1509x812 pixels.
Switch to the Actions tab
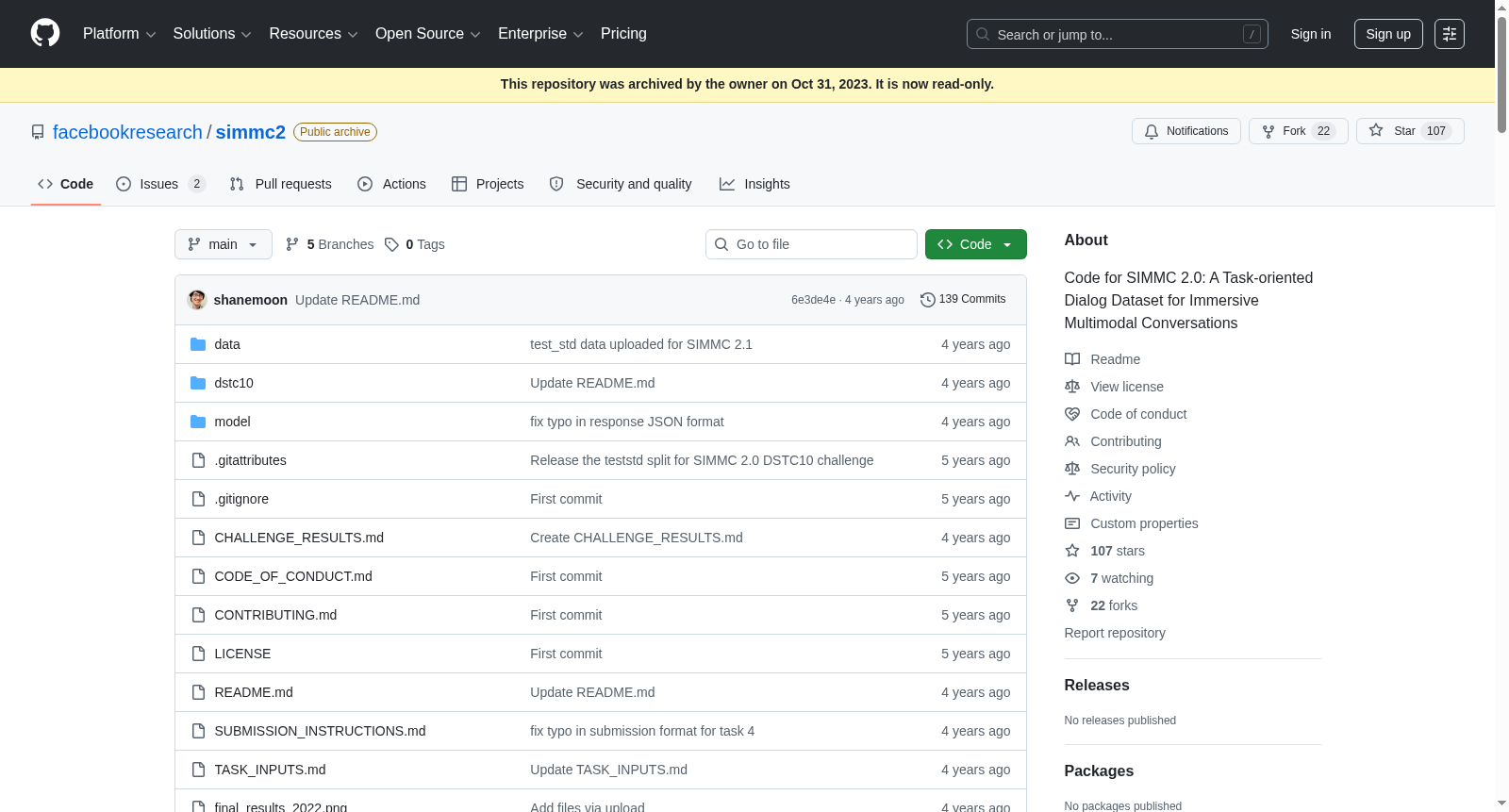(x=391, y=184)
